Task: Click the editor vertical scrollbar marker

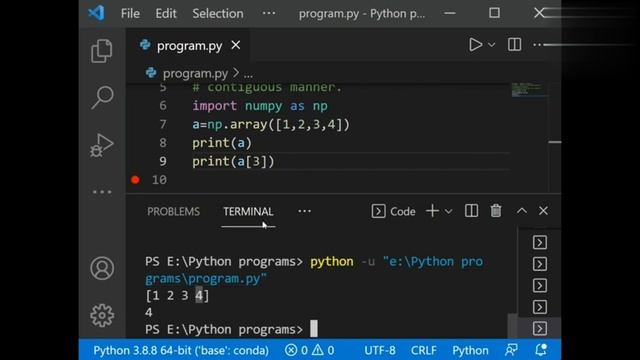Action: pyautogui.click(x=555, y=142)
